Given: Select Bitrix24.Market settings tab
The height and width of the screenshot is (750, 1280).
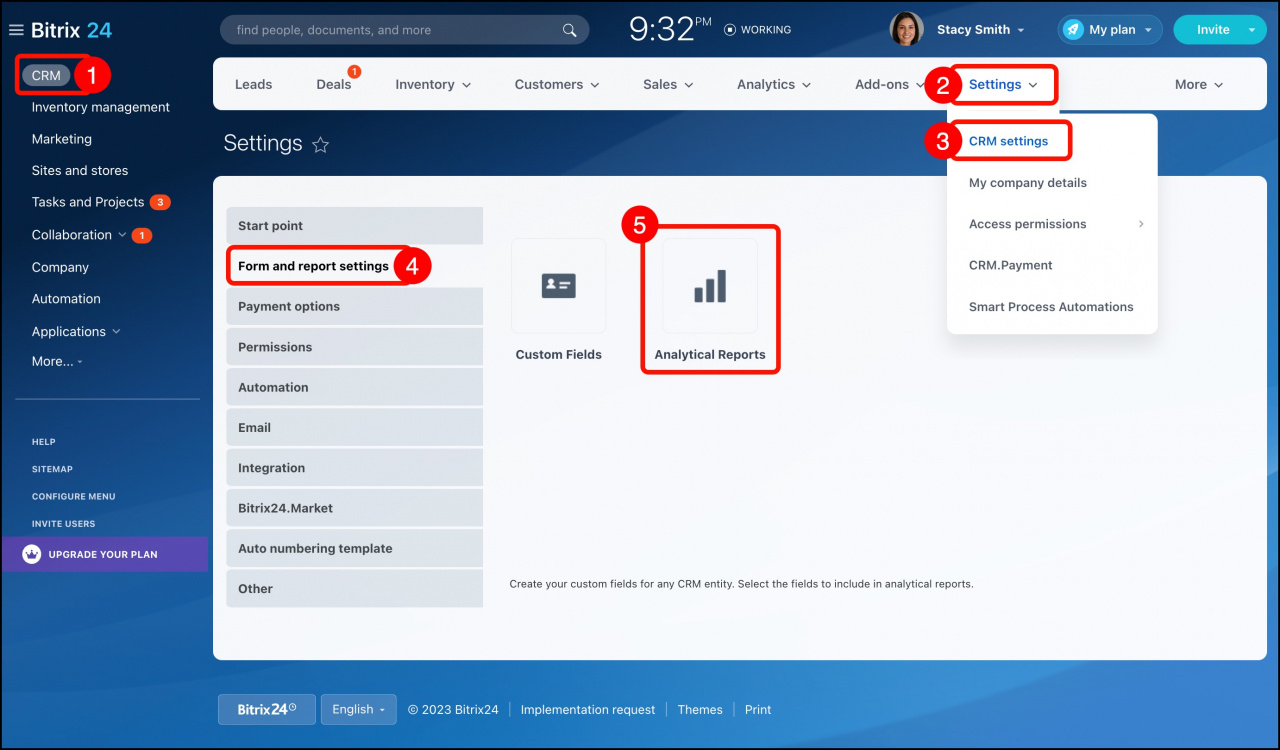Looking at the screenshot, I should point(354,508).
